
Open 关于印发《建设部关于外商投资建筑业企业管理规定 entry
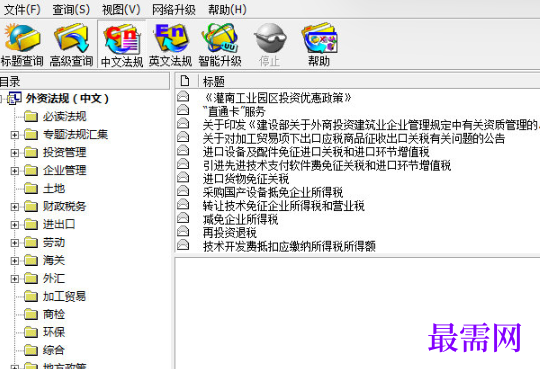(370, 125)
